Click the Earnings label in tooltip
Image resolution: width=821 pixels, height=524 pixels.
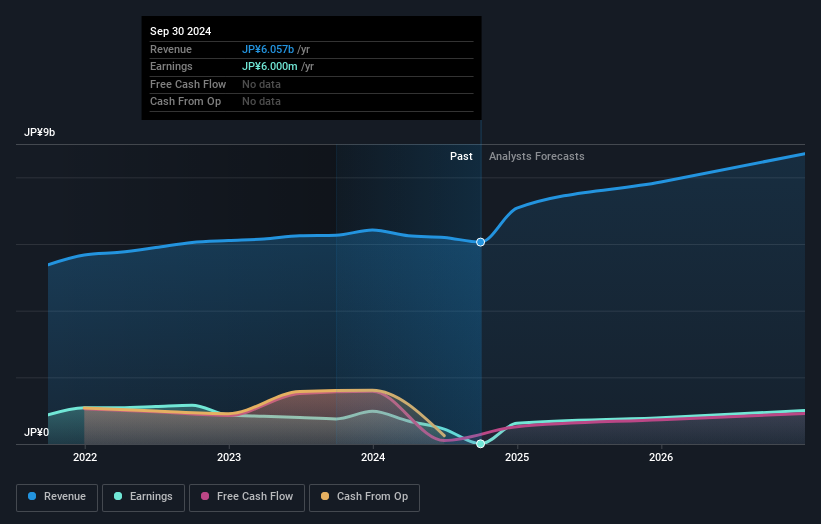[x=171, y=66]
